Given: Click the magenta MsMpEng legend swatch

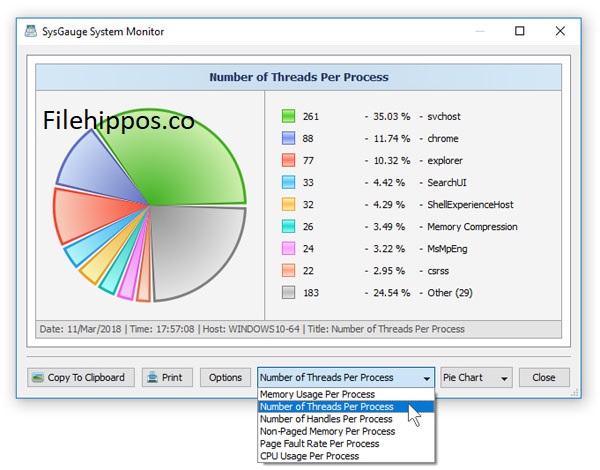Looking at the screenshot, I should point(289,249).
